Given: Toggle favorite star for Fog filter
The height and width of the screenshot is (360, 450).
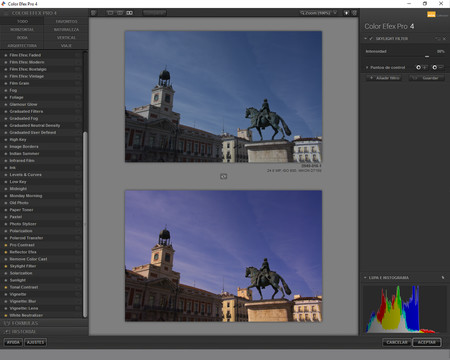Looking at the screenshot, I should (x=6, y=90).
